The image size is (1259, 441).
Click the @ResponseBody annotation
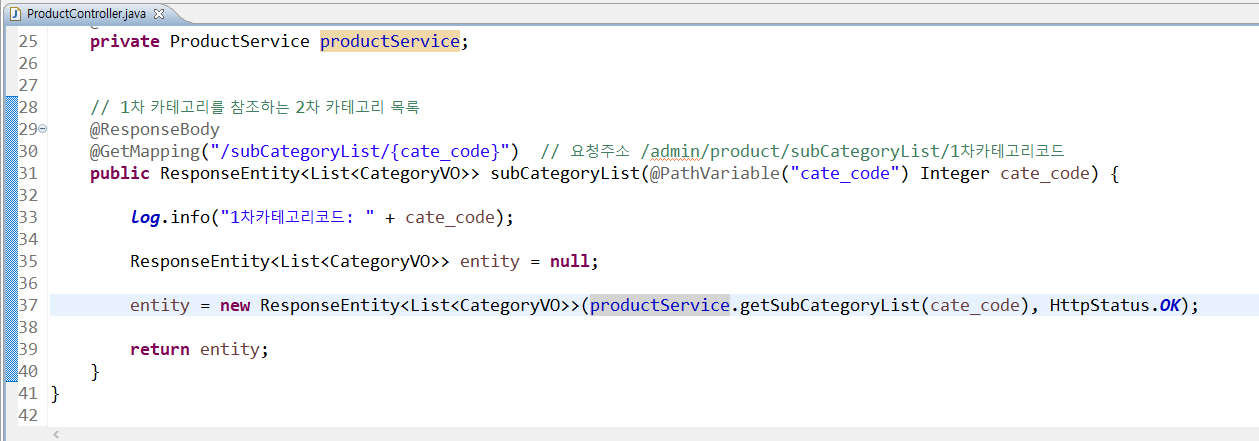(155, 129)
